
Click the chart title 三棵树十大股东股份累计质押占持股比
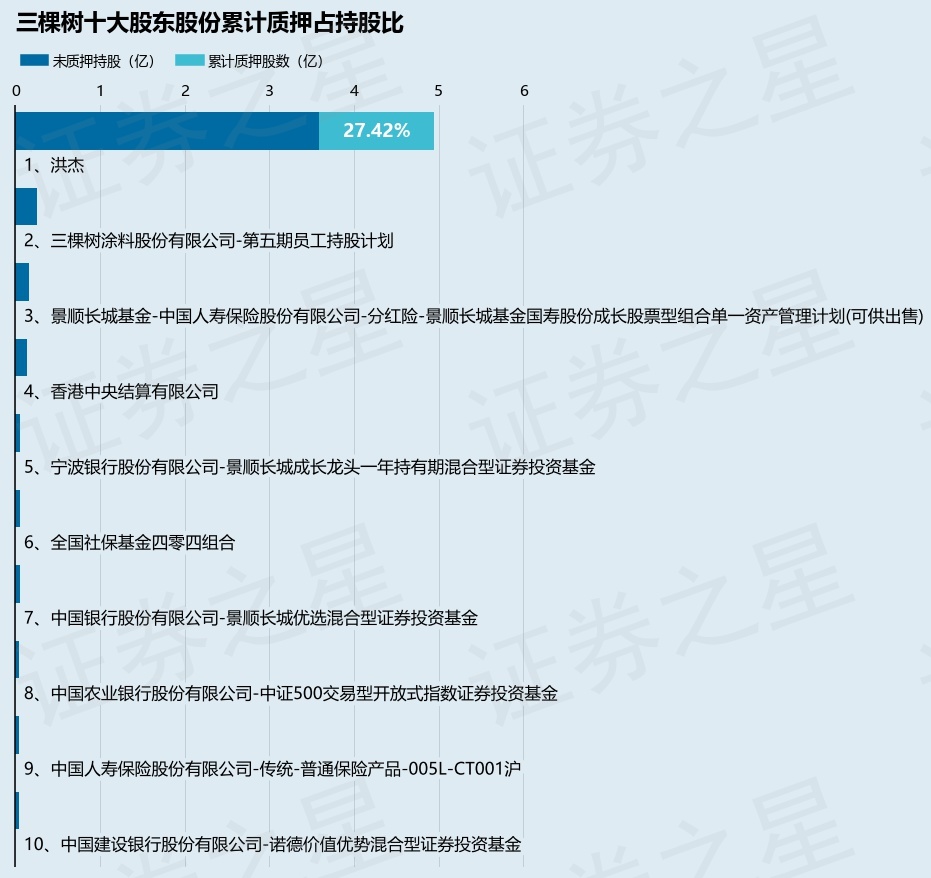coord(210,23)
